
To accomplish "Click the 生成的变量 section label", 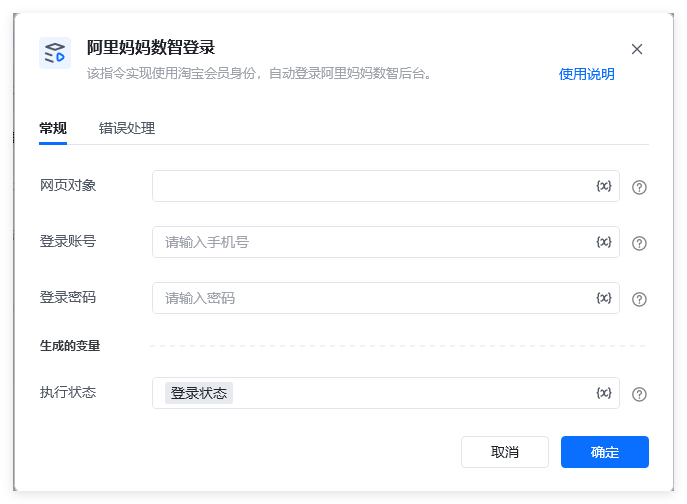I will tap(70, 346).
